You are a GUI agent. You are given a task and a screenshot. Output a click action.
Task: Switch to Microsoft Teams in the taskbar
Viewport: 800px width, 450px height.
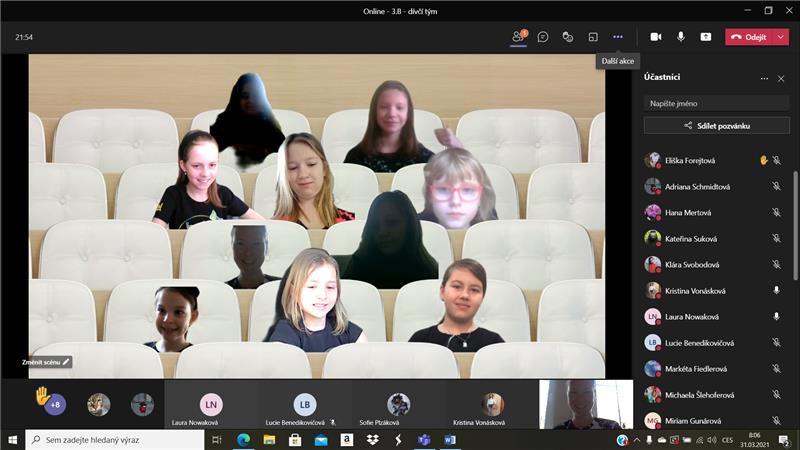point(424,440)
